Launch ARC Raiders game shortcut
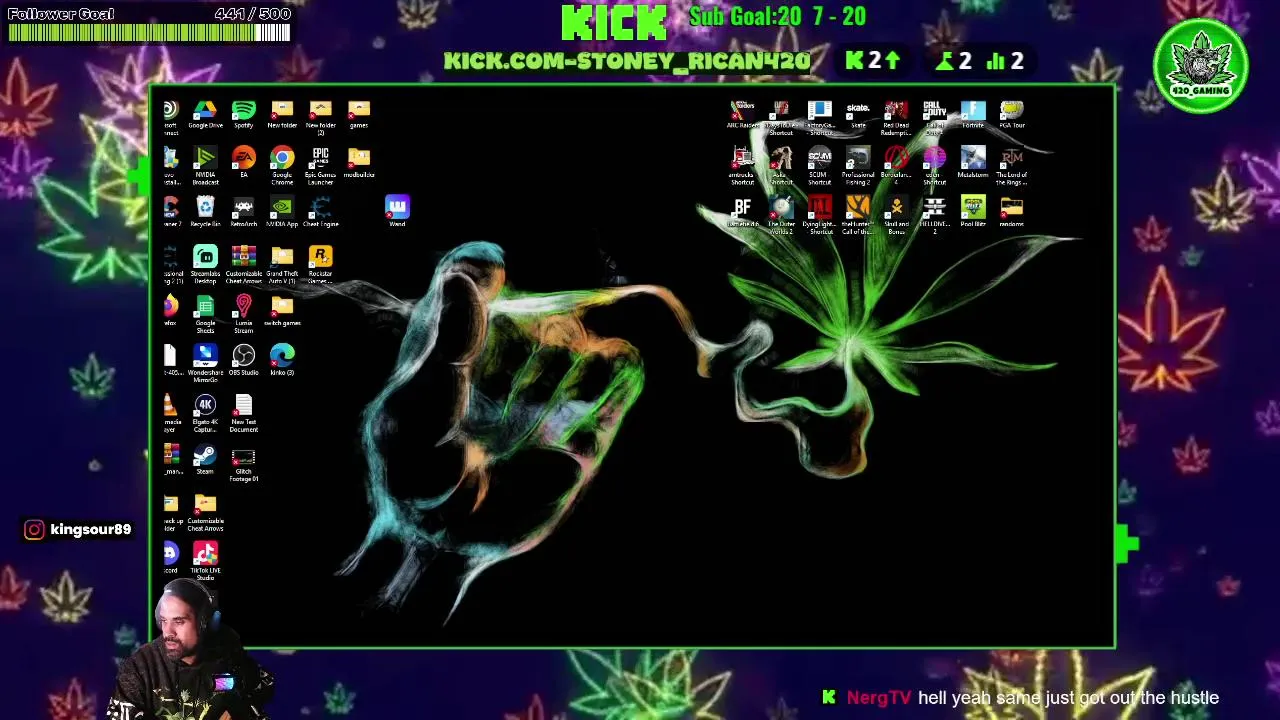 click(x=742, y=114)
